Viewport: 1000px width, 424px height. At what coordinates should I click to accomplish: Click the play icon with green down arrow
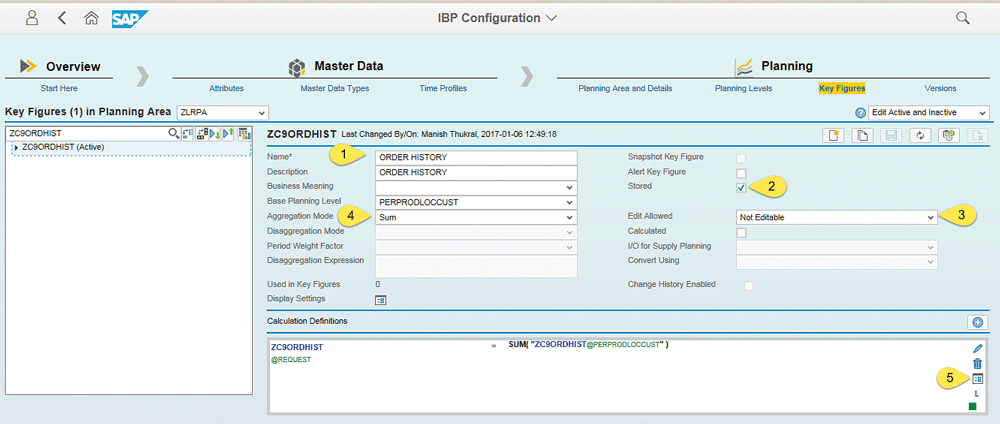point(215,134)
